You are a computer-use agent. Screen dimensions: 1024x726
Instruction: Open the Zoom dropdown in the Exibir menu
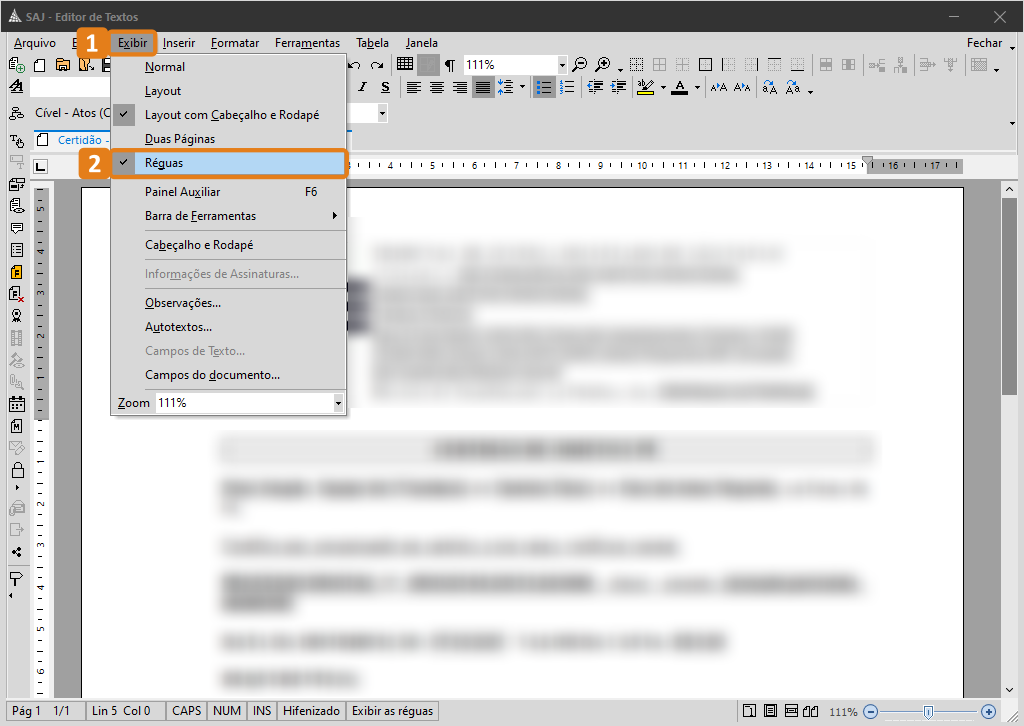click(338, 403)
